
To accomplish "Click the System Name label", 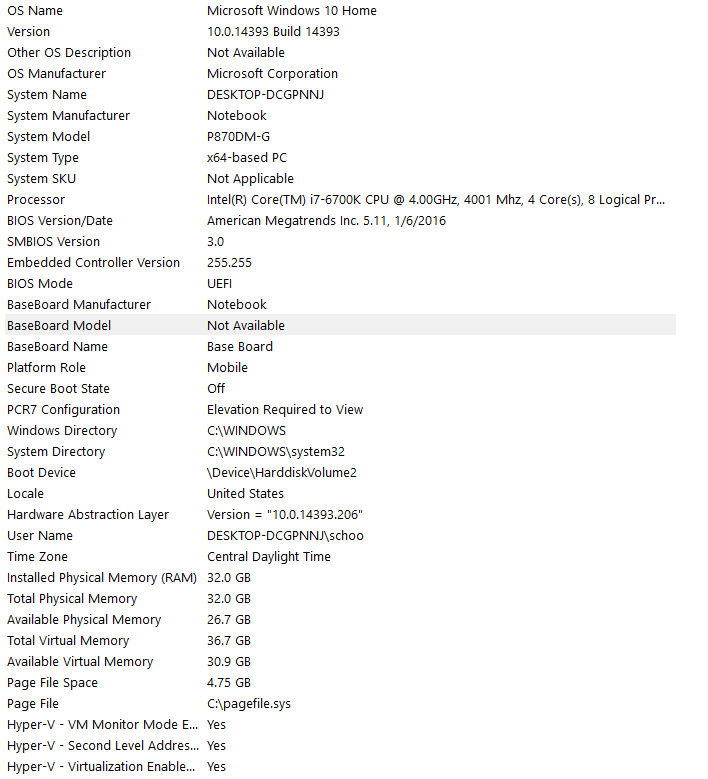I will click(x=47, y=94).
